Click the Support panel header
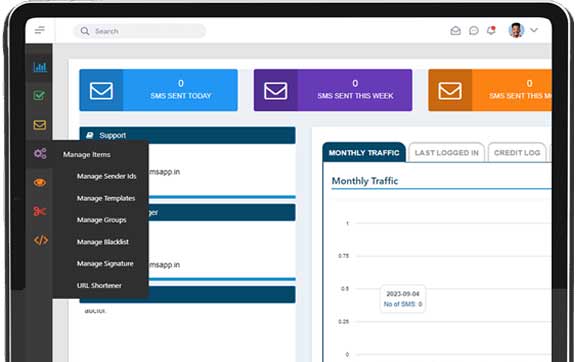The width and height of the screenshot is (577, 362). 187,135
